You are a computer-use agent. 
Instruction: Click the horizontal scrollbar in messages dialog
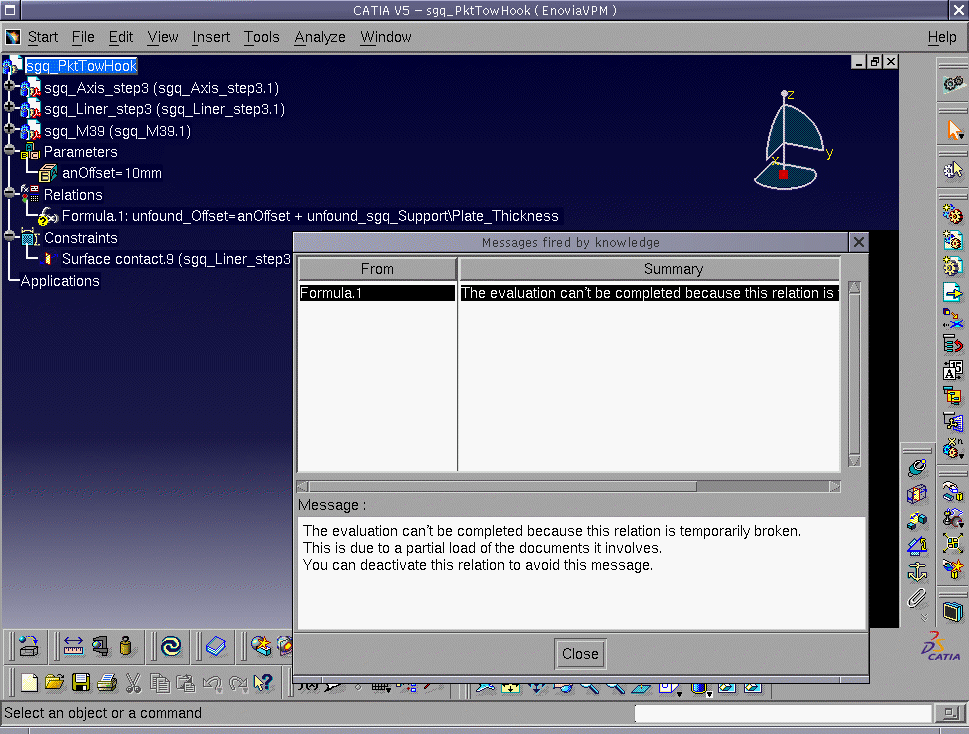tap(503, 487)
